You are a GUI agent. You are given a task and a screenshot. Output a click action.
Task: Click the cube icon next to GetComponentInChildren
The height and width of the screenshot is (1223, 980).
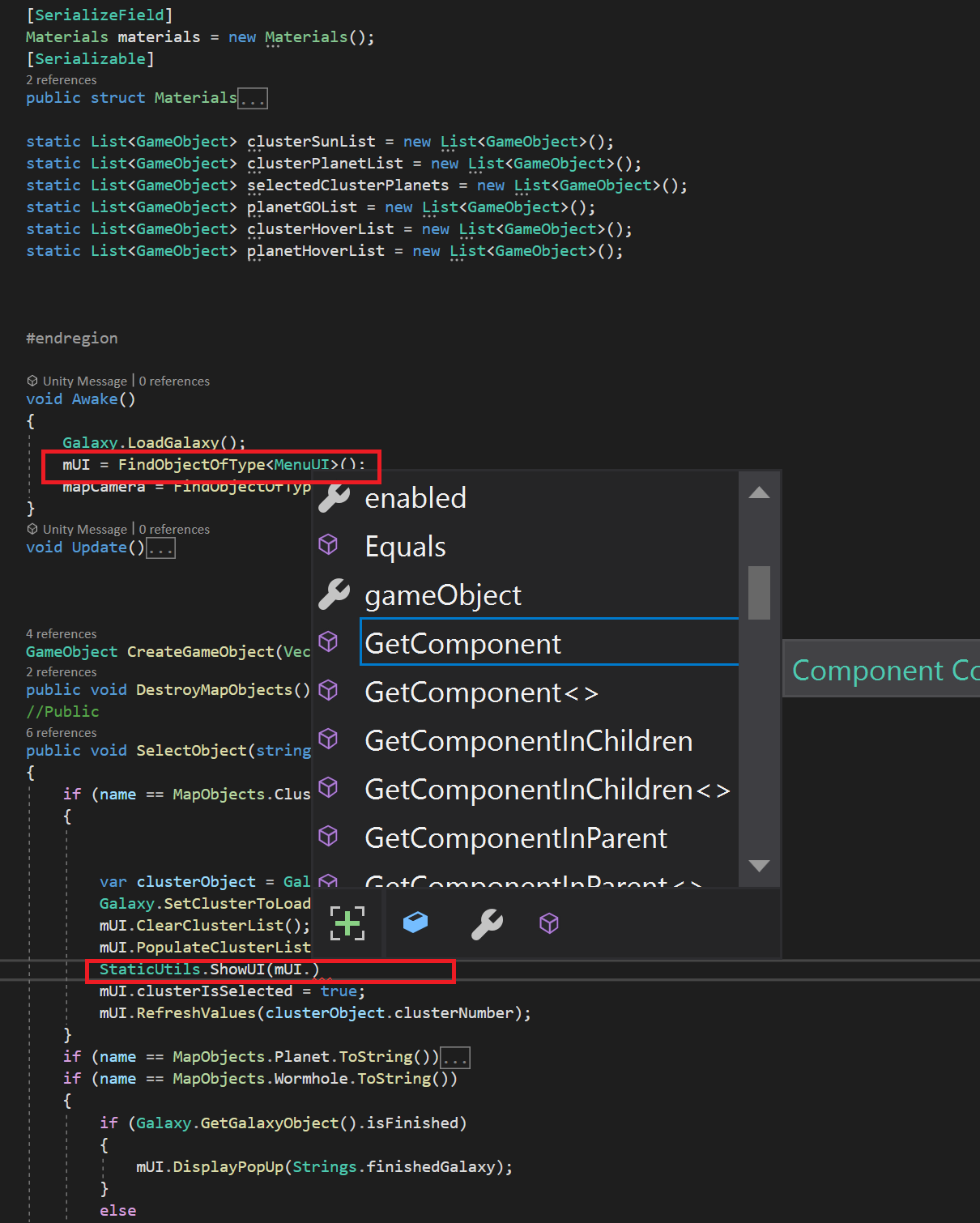[328, 739]
